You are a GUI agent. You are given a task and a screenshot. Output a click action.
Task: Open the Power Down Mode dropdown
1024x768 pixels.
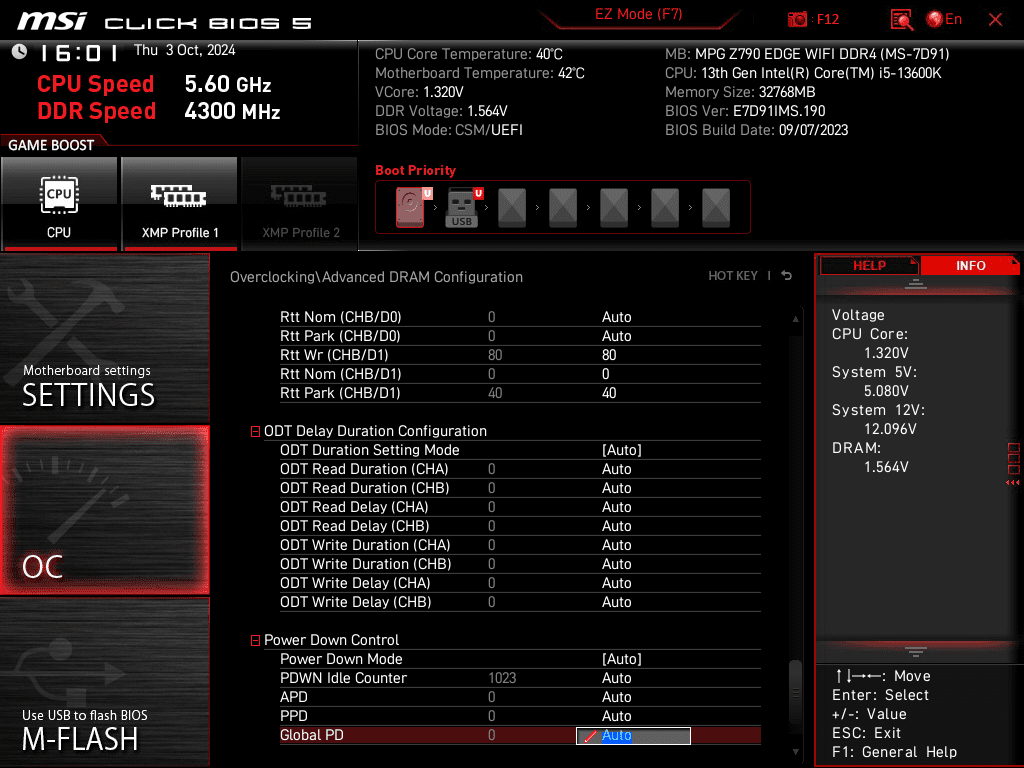(x=622, y=659)
